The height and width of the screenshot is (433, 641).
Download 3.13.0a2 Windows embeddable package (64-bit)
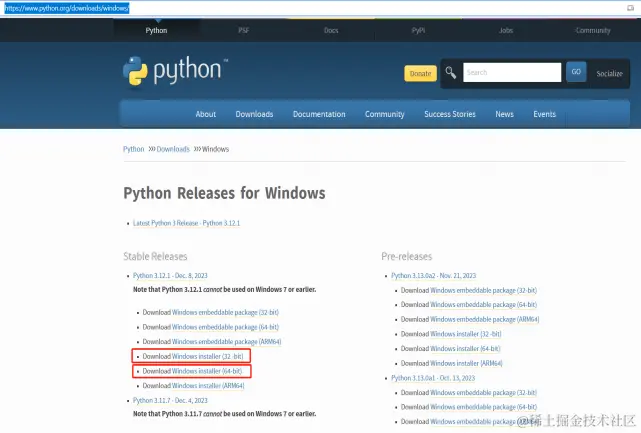pyautogui.click(x=484, y=305)
